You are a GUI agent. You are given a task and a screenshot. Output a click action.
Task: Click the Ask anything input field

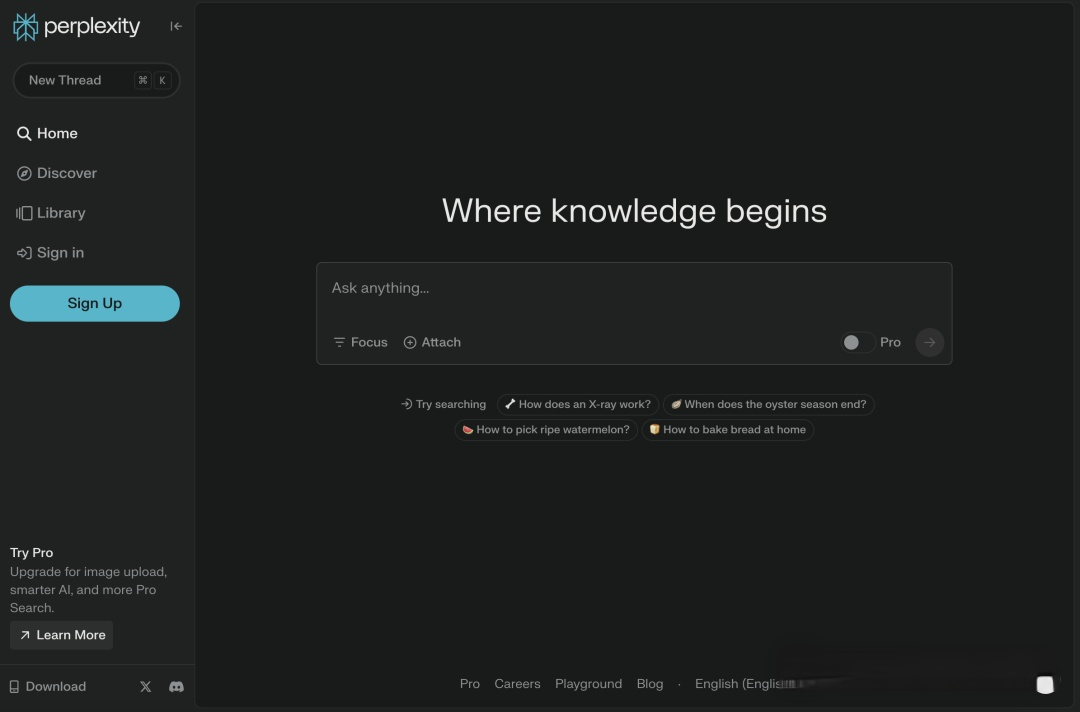pyautogui.click(x=634, y=289)
